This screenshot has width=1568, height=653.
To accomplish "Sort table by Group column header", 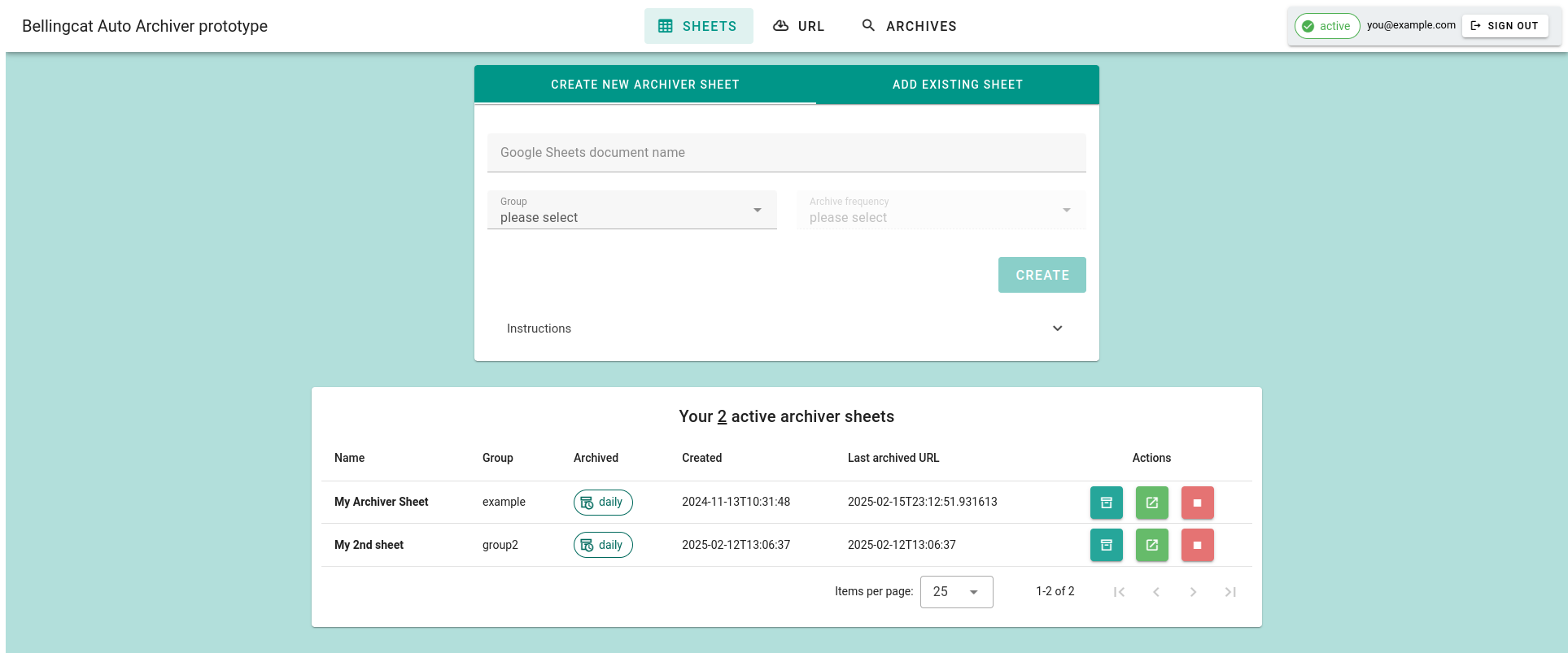I will (498, 458).
